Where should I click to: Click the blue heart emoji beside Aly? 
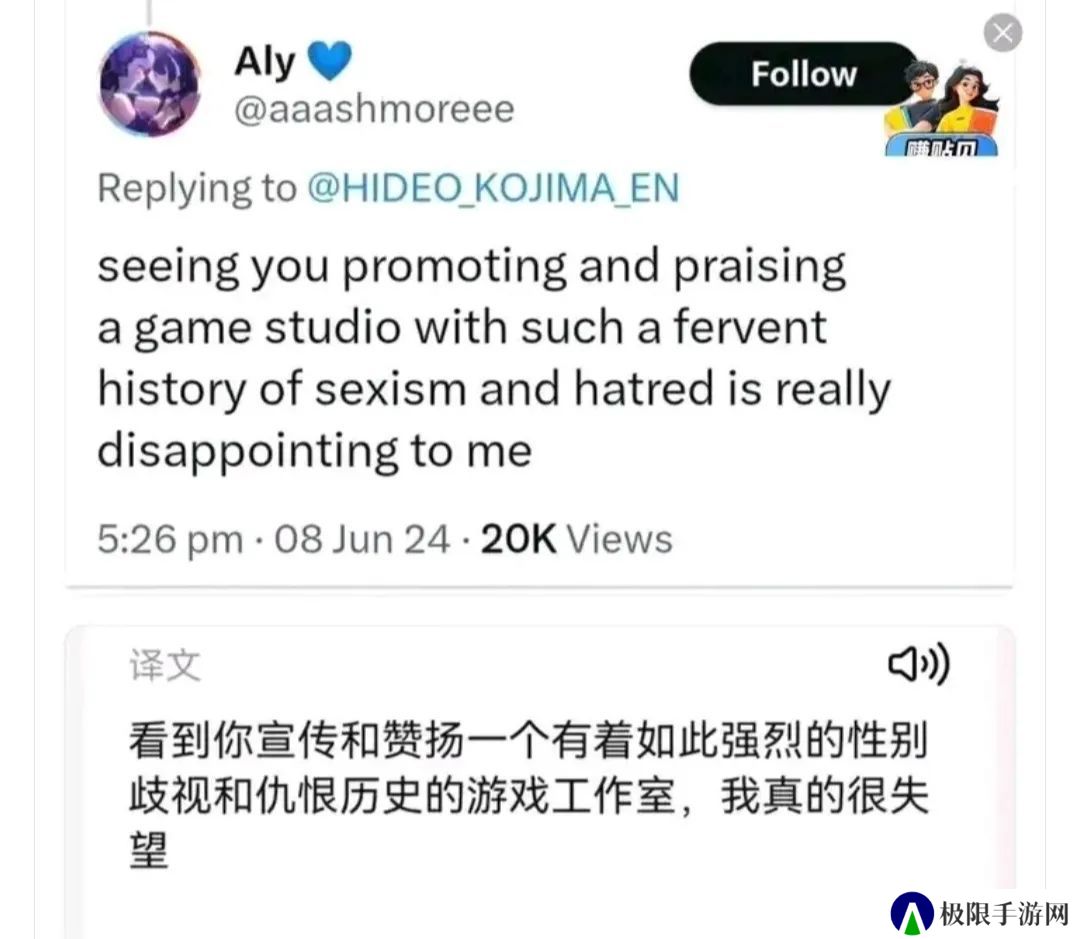click(x=329, y=60)
